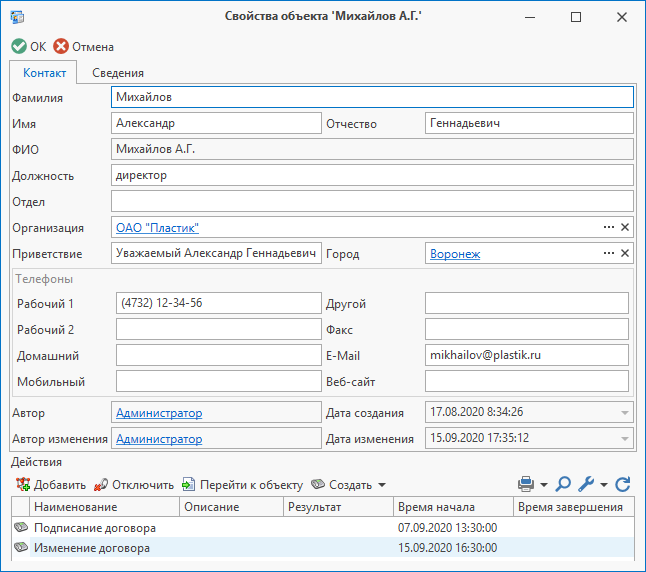
Task: Click the 07.09.2020 13:30:00 start time cell
Action: pyautogui.click(x=447, y=527)
